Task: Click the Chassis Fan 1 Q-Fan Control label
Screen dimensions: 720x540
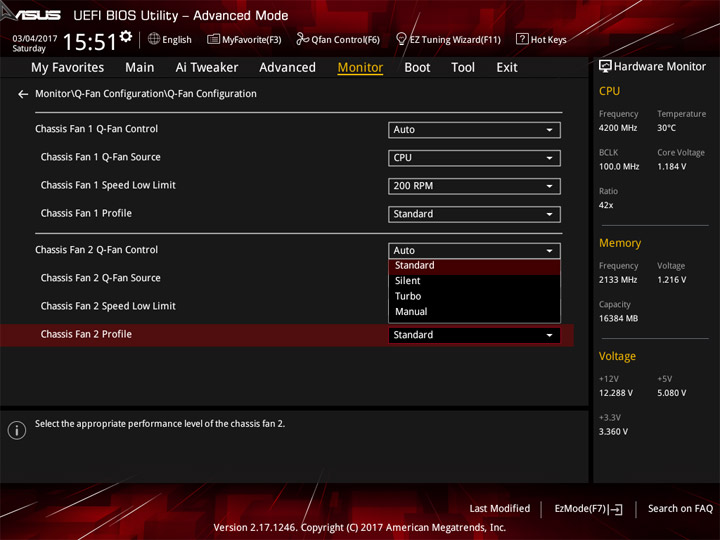Action: click(x=96, y=129)
